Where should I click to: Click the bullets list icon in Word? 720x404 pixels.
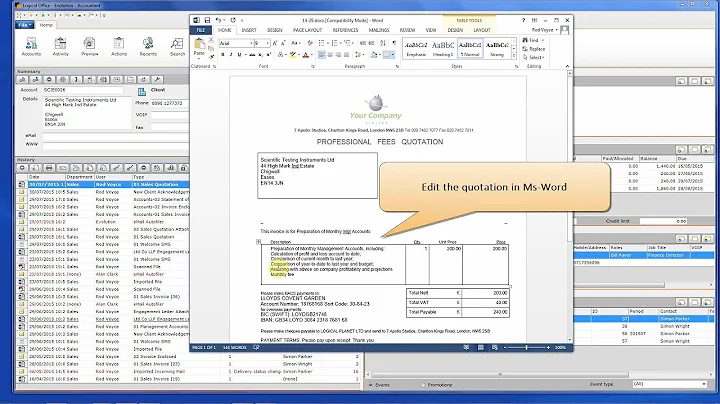point(322,43)
